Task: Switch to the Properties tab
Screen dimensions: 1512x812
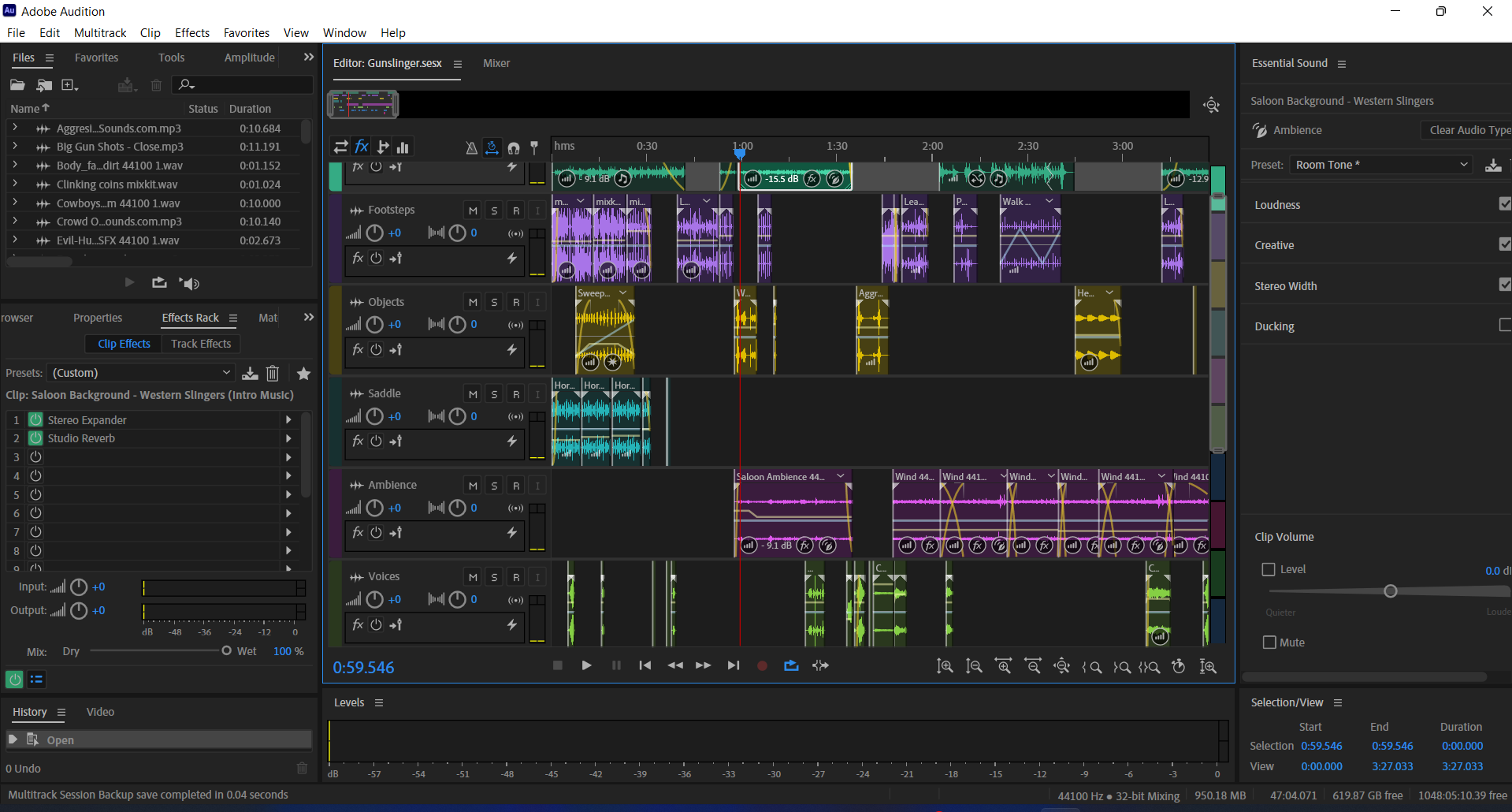Action: coord(98,318)
